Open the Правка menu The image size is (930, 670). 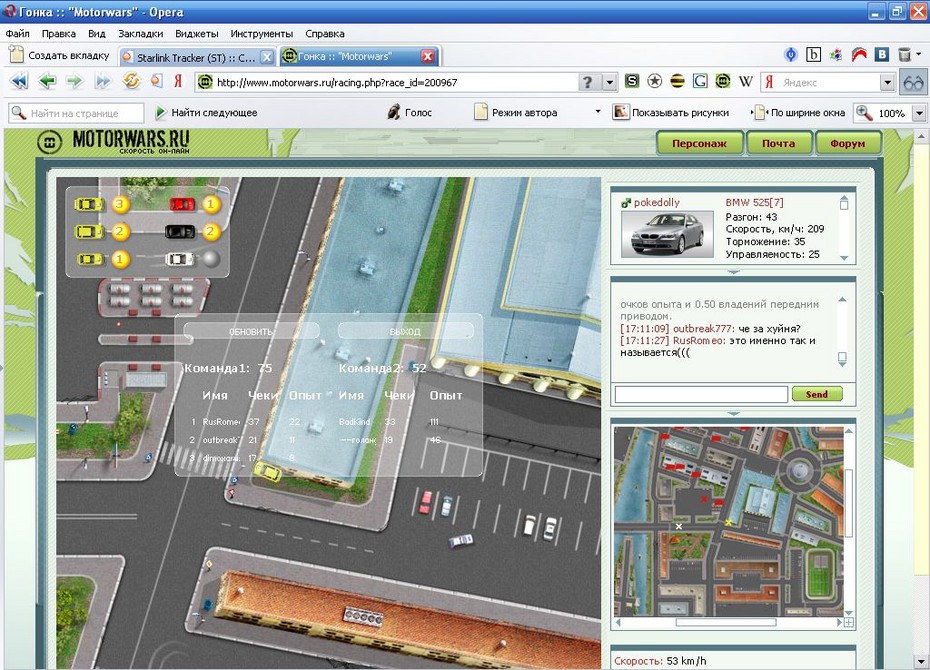(59, 34)
